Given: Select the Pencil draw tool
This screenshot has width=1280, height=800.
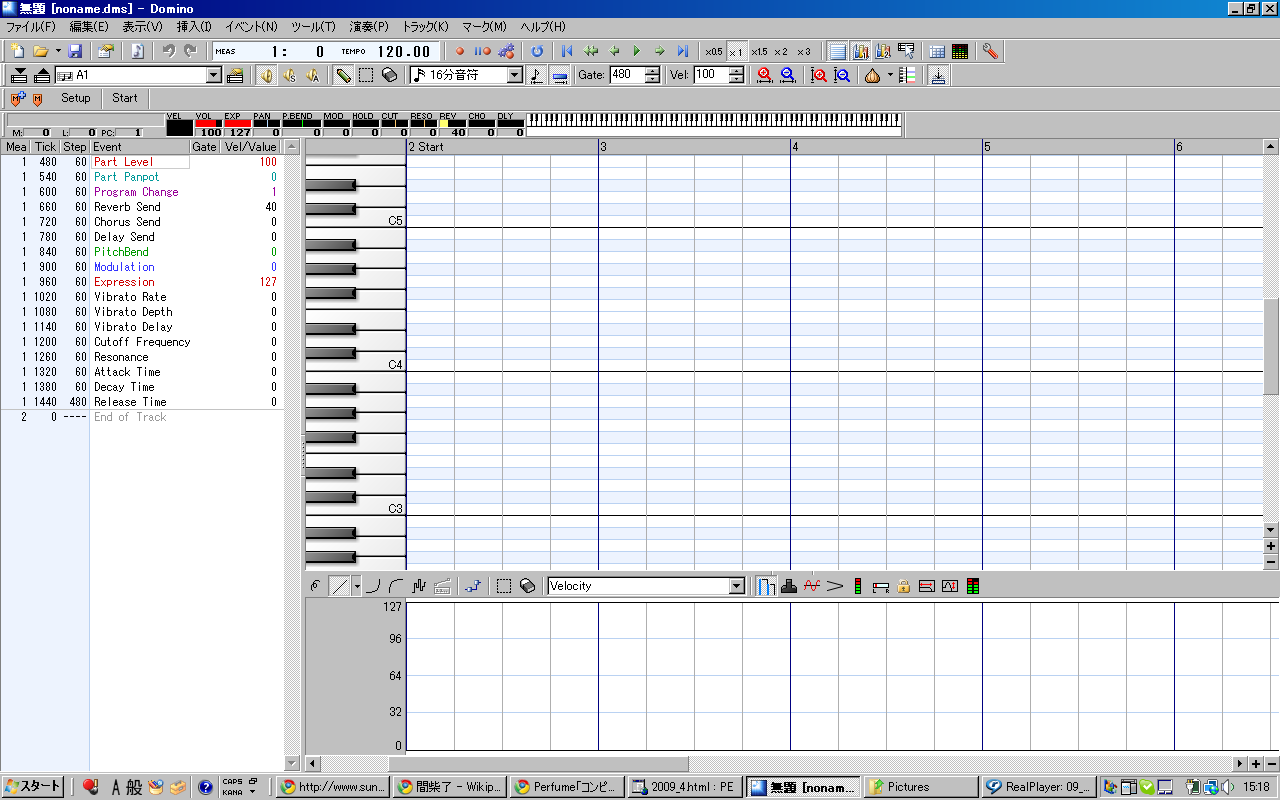Looking at the screenshot, I should tap(343, 75).
